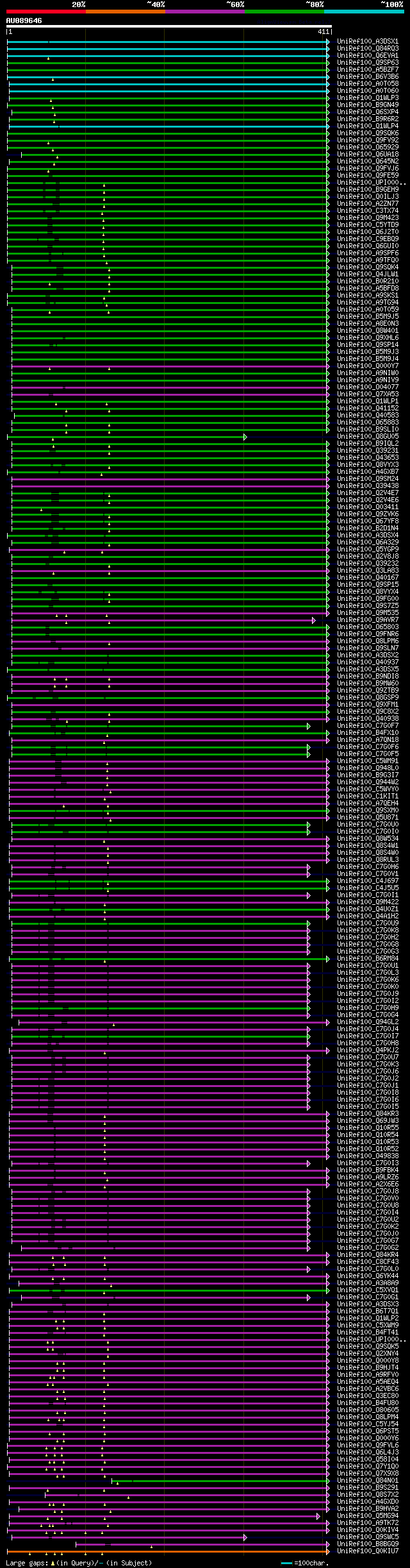Click the cyan alignment bar for A3DSX1
The image size is (410, 1568).
167,42
